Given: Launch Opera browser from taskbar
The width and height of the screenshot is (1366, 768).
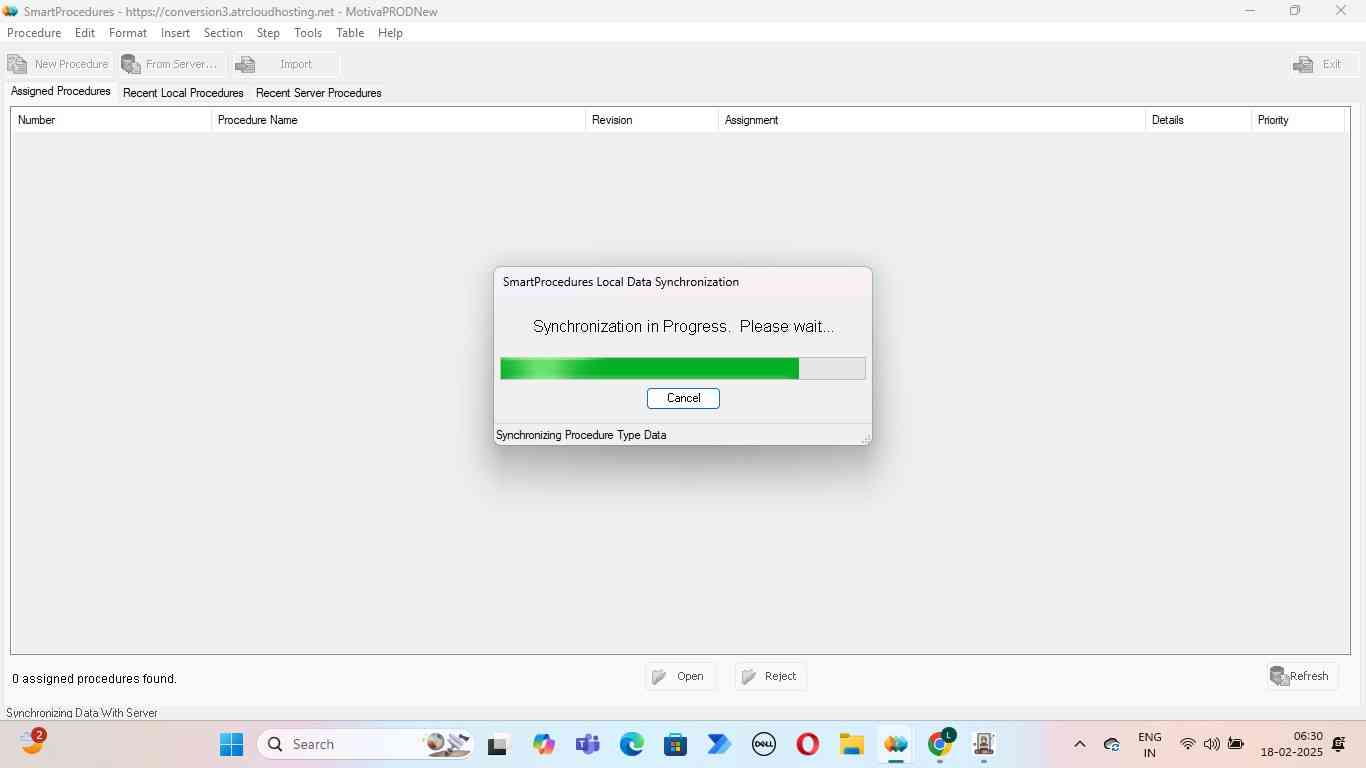Looking at the screenshot, I should 807,744.
